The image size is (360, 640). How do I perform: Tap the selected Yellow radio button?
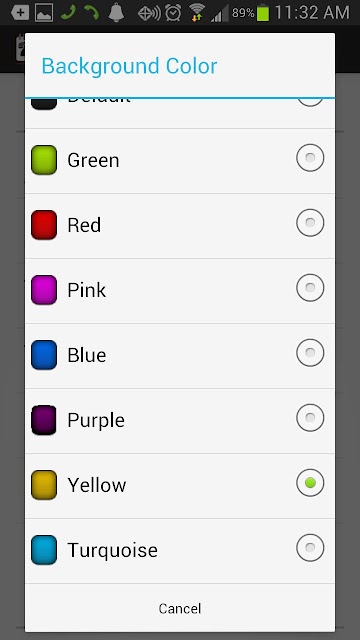[x=310, y=483]
